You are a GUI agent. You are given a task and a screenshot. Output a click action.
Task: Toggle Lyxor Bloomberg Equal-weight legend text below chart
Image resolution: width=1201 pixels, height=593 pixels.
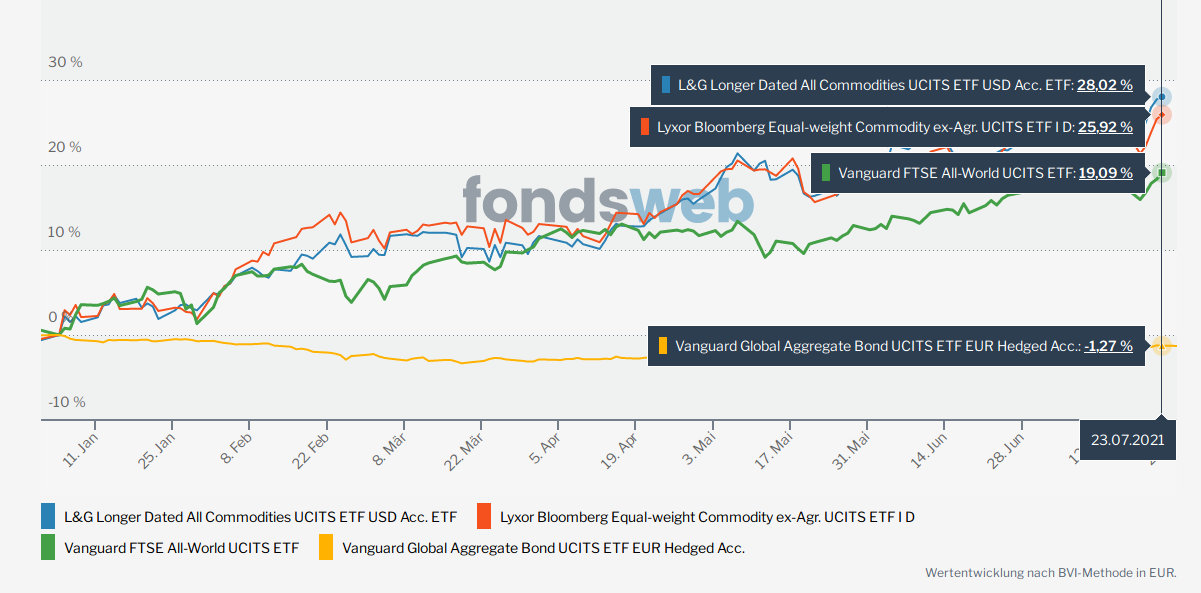tap(707, 517)
